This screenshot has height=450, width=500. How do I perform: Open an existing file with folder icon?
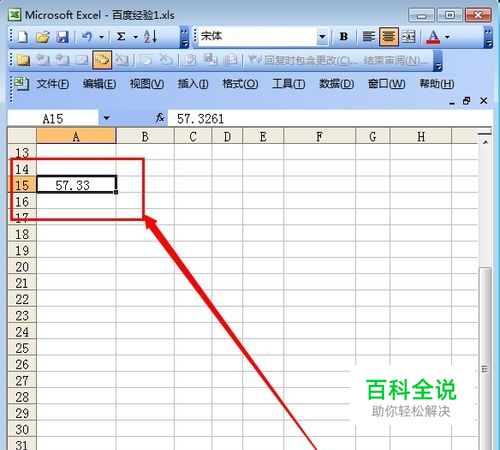pyautogui.click(x=43, y=37)
